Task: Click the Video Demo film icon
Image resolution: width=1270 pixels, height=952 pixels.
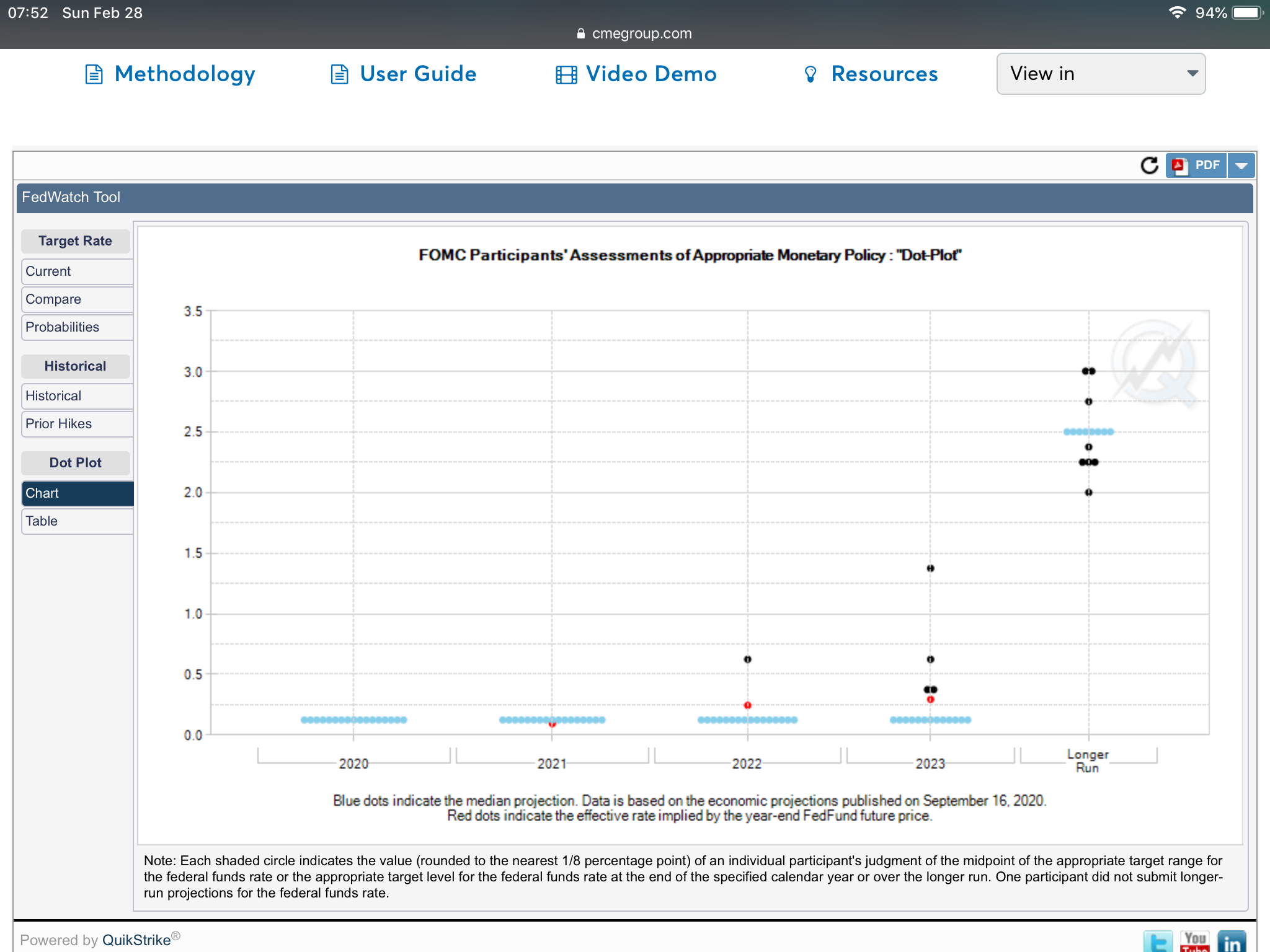Action: (566, 74)
